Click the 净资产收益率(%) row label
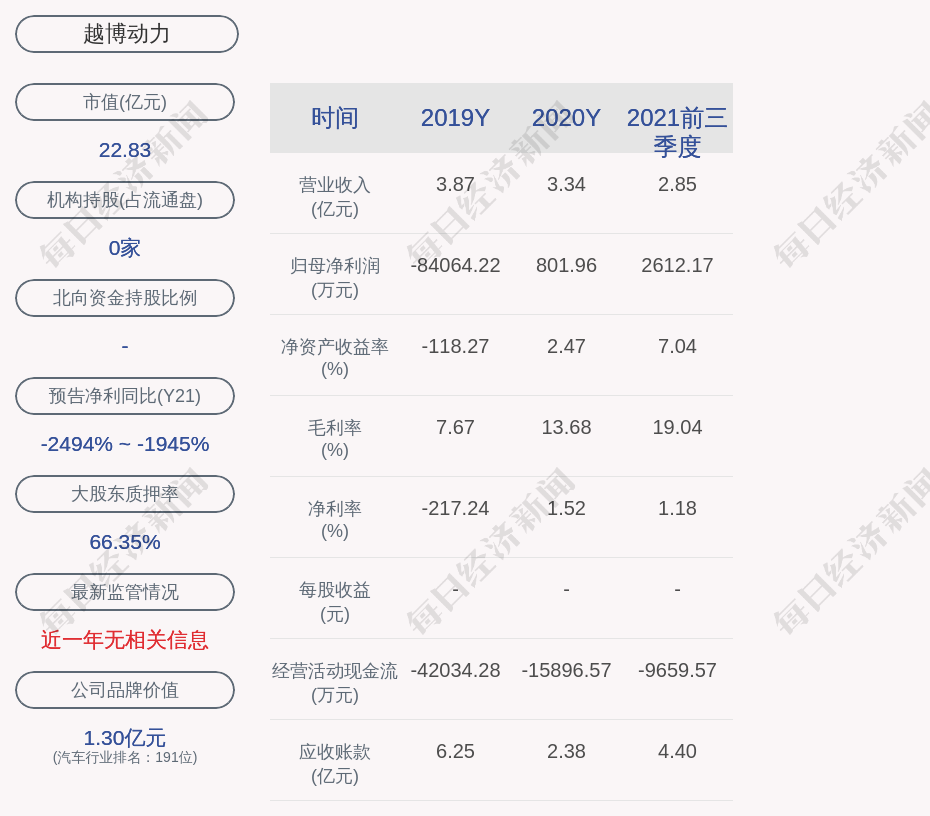930x816 pixels. click(335, 358)
